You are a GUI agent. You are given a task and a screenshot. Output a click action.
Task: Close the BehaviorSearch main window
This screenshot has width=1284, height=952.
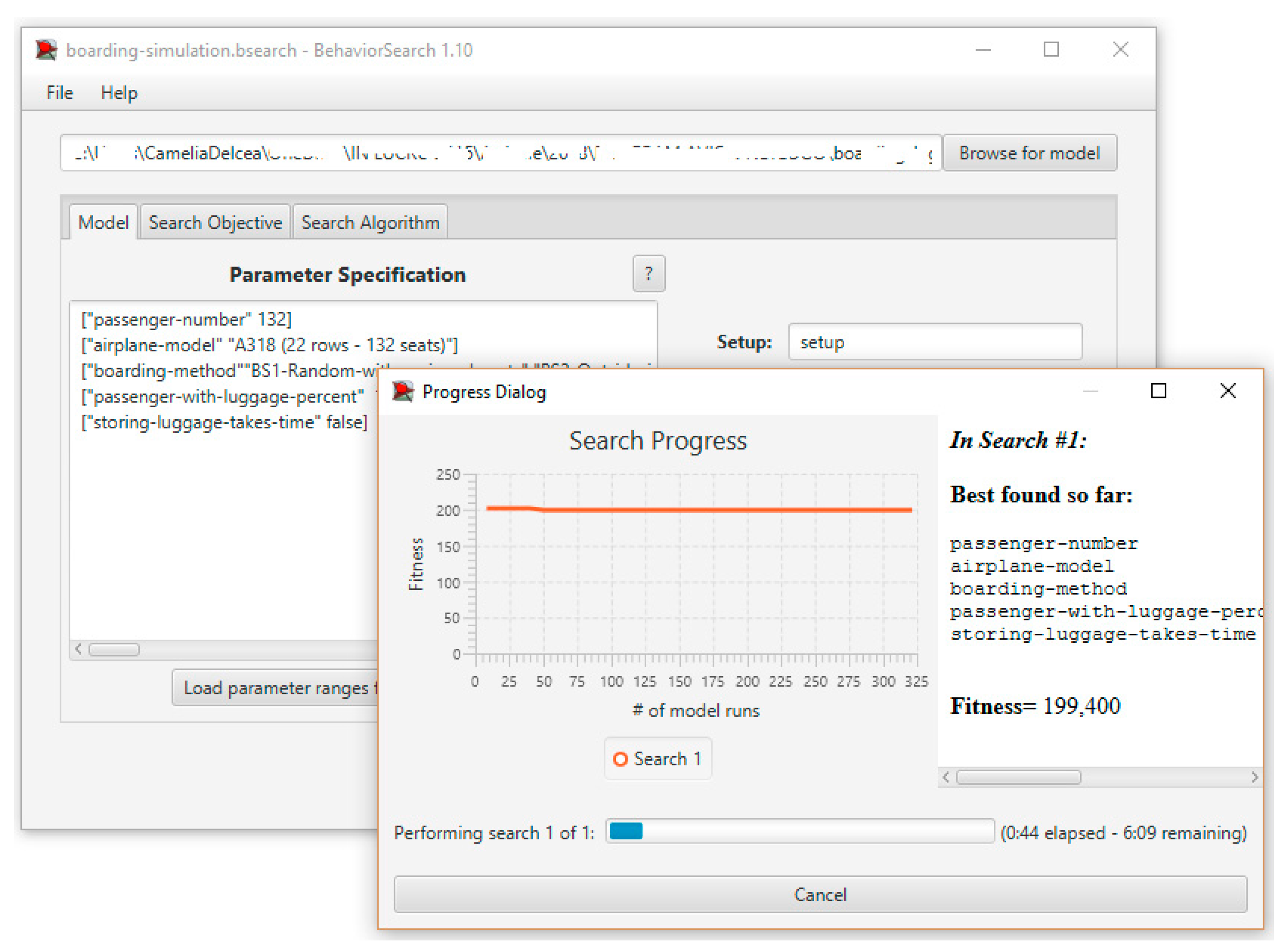click(x=1120, y=50)
